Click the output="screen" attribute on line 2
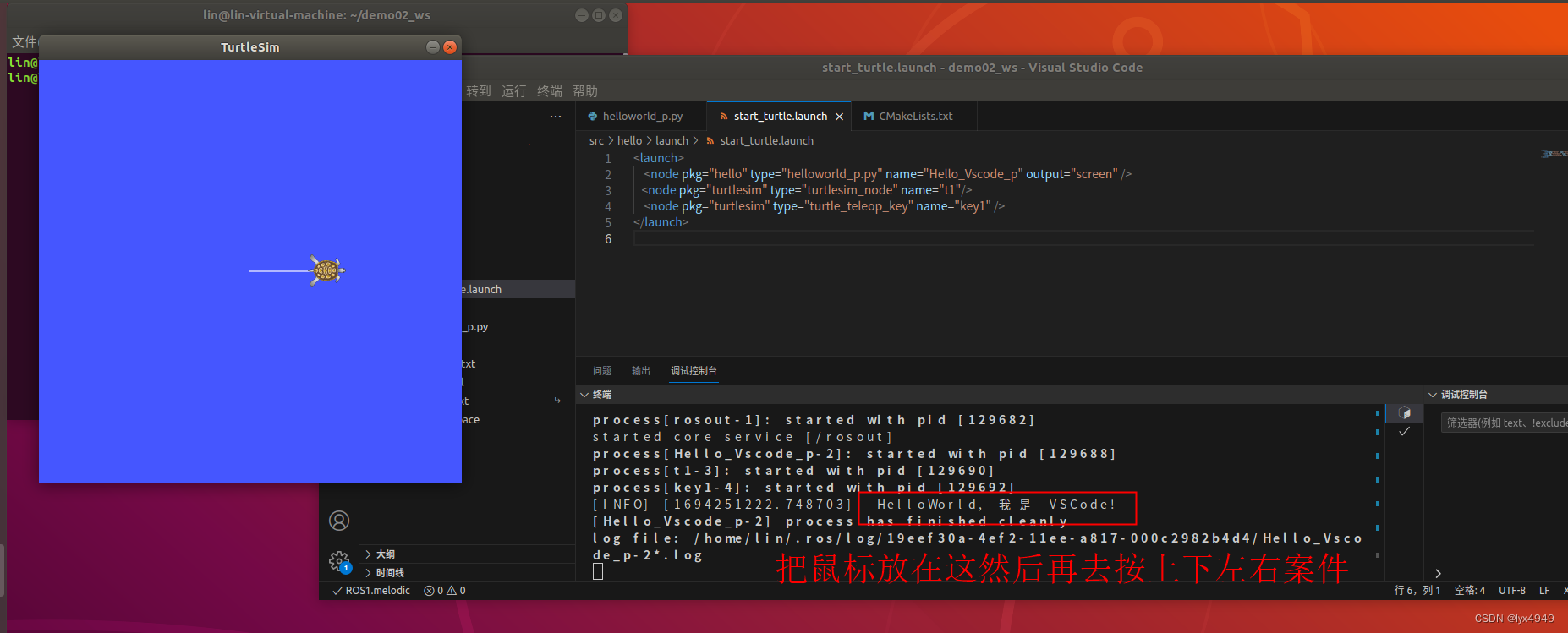This screenshot has width=1568, height=633. tap(1072, 174)
